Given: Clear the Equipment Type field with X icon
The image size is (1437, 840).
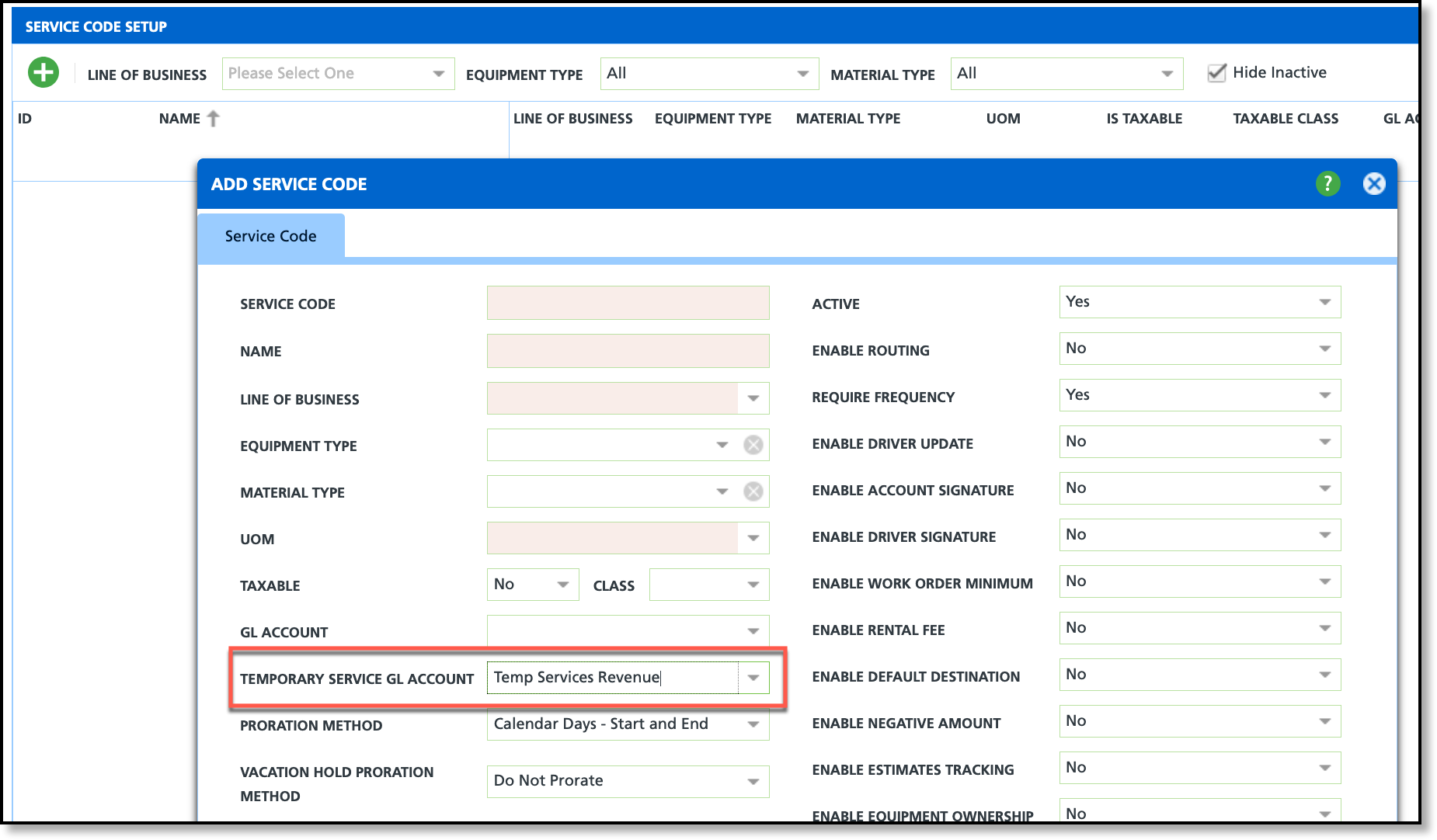Looking at the screenshot, I should pos(753,445).
